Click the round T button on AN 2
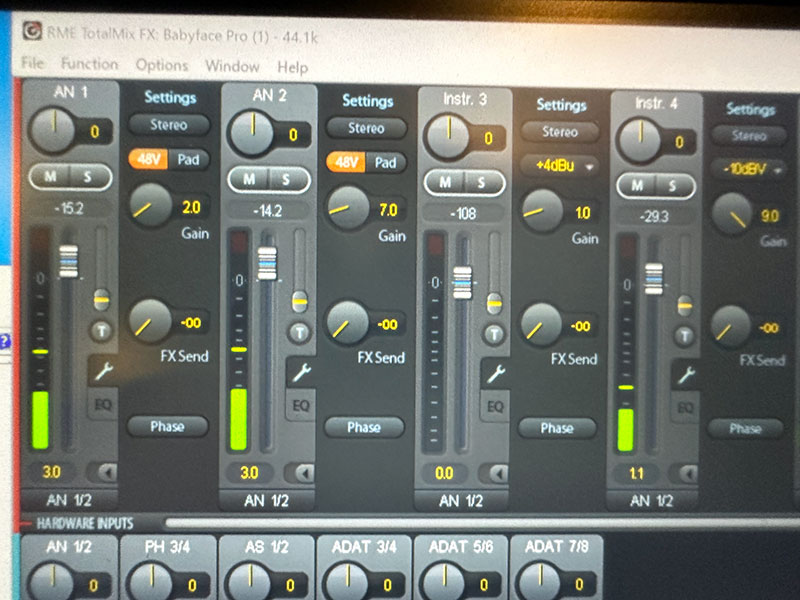Viewport: 800px width, 600px height. 299,333
